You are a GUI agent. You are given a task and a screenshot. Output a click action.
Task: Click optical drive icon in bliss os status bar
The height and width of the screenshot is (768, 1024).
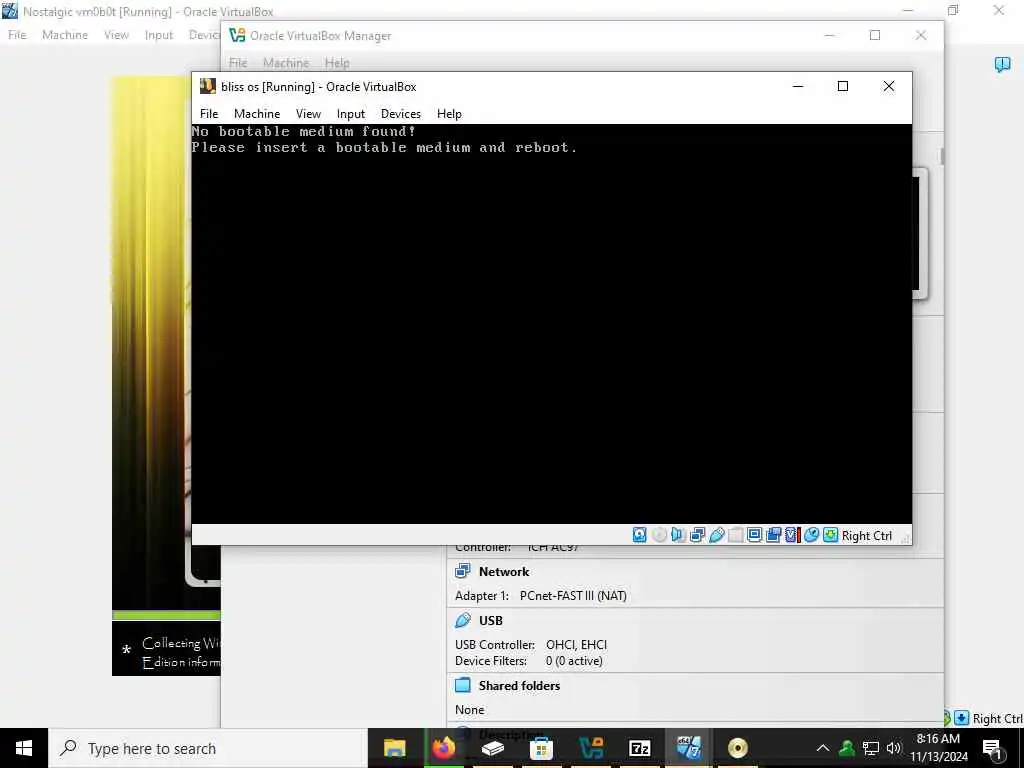click(660, 536)
